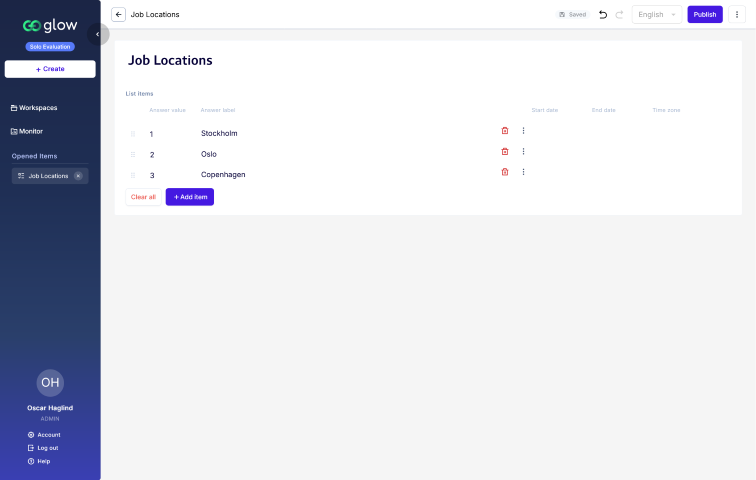
Task: Click the Stockholm row drag handle
Action: [133, 134]
